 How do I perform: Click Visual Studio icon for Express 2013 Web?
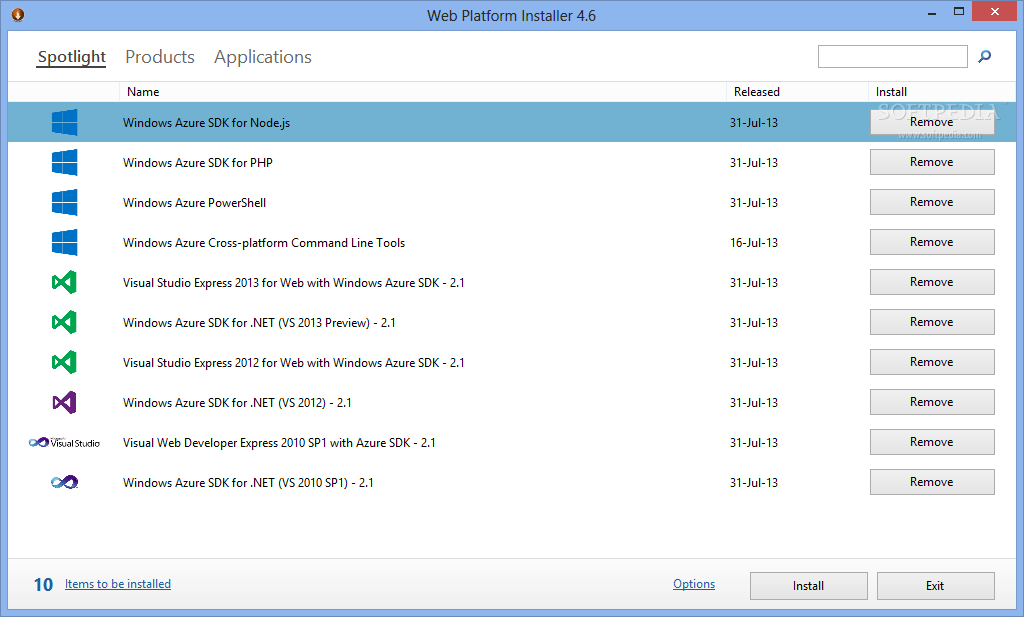[x=65, y=282]
